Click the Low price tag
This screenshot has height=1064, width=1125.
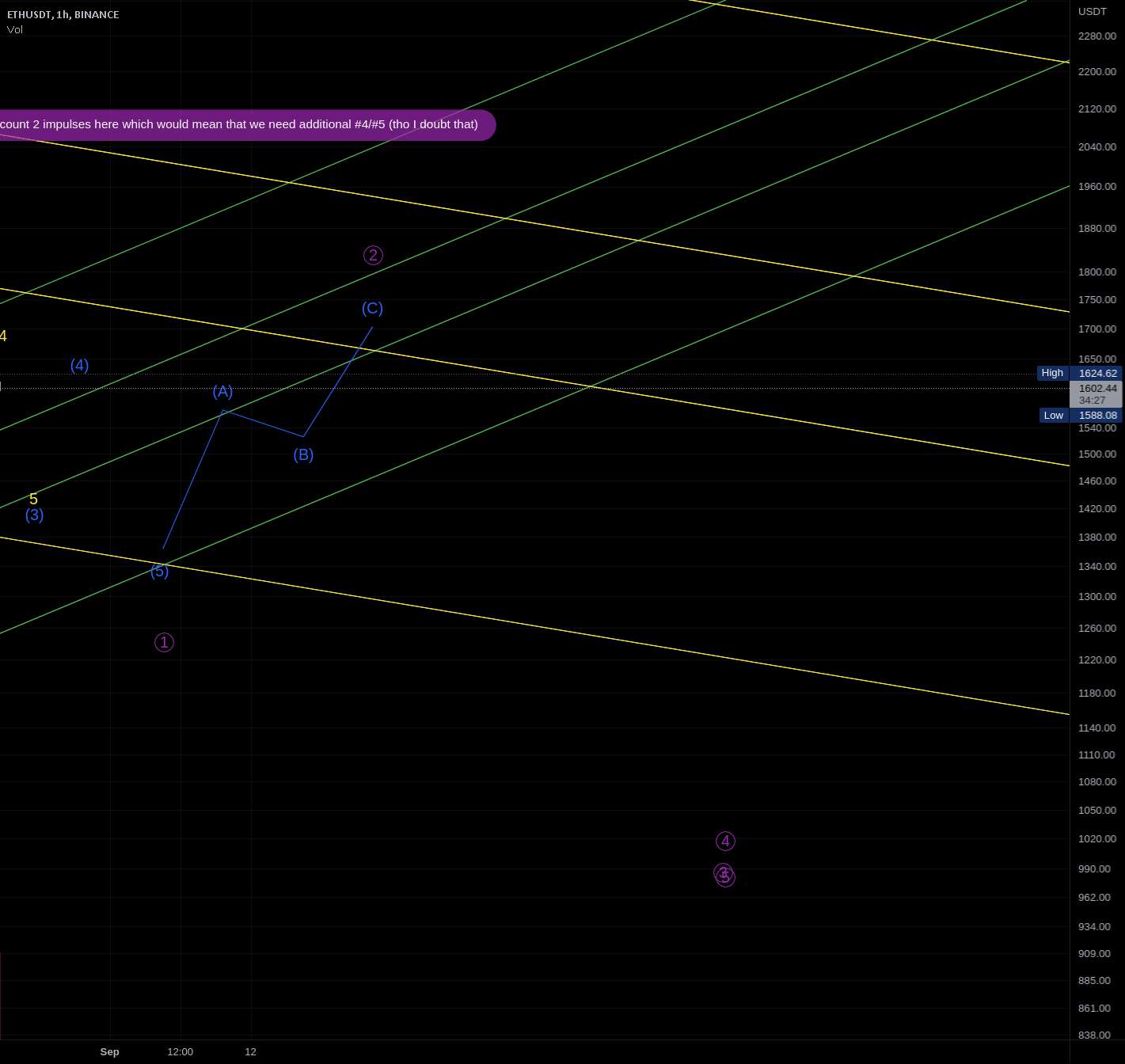click(x=1053, y=416)
